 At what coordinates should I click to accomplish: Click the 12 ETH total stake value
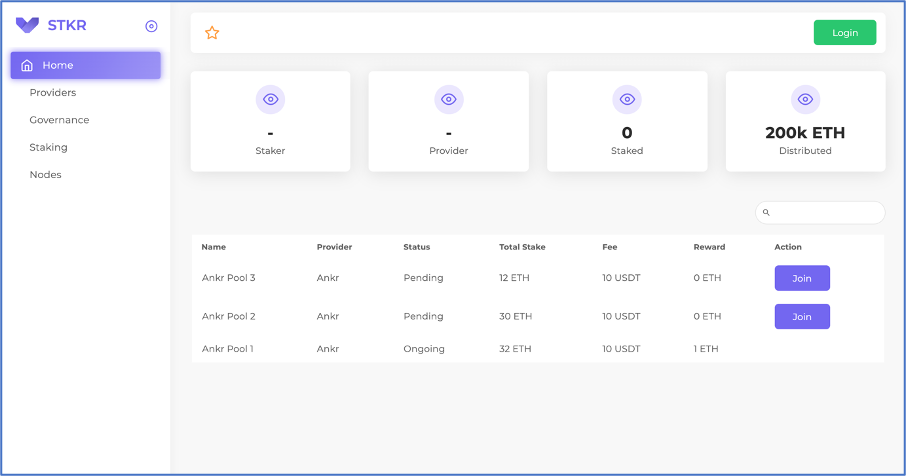pos(514,278)
